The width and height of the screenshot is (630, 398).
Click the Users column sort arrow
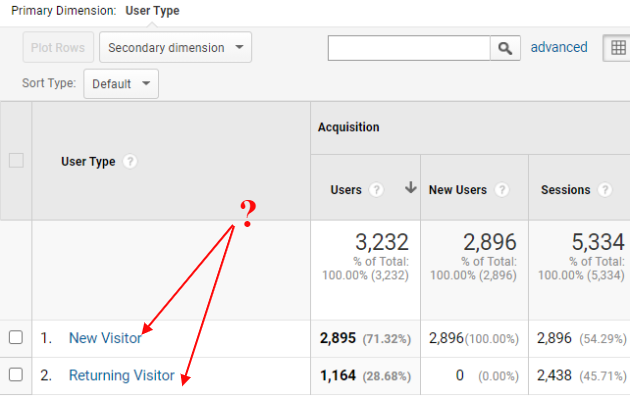pos(410,188)
